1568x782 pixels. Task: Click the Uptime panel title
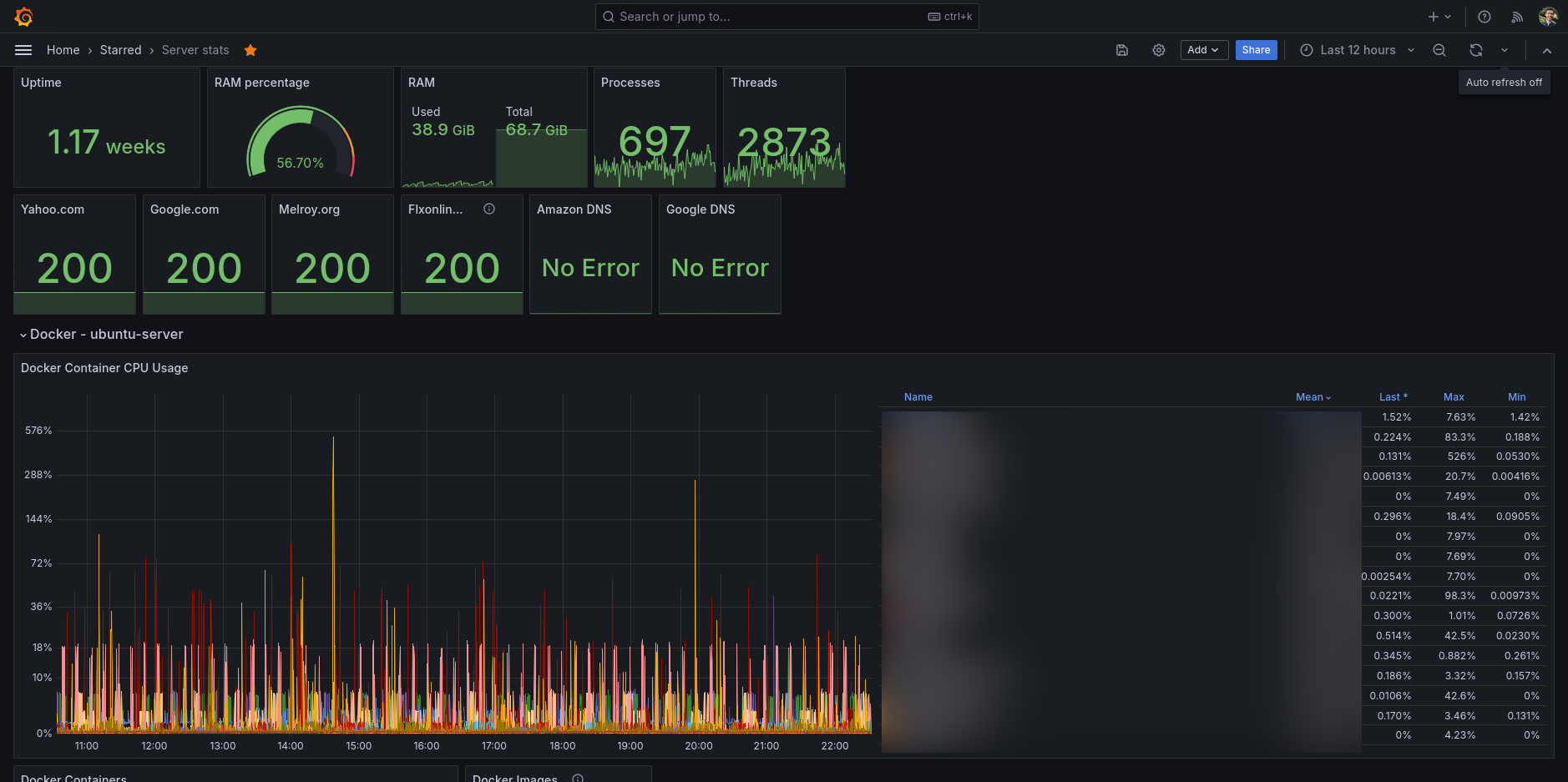click(41, 83)
